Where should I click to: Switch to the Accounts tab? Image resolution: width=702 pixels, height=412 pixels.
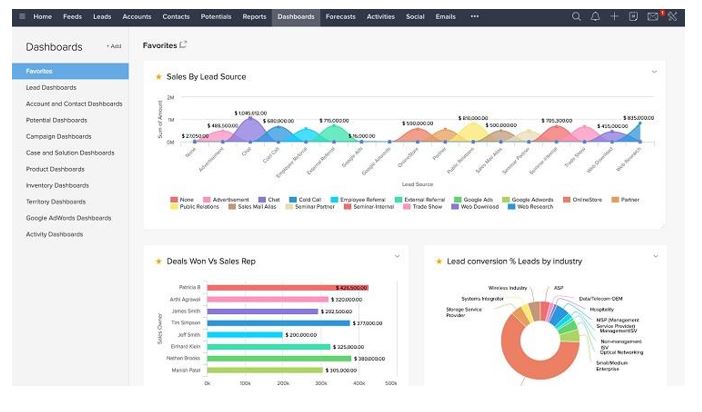(137, 17)
